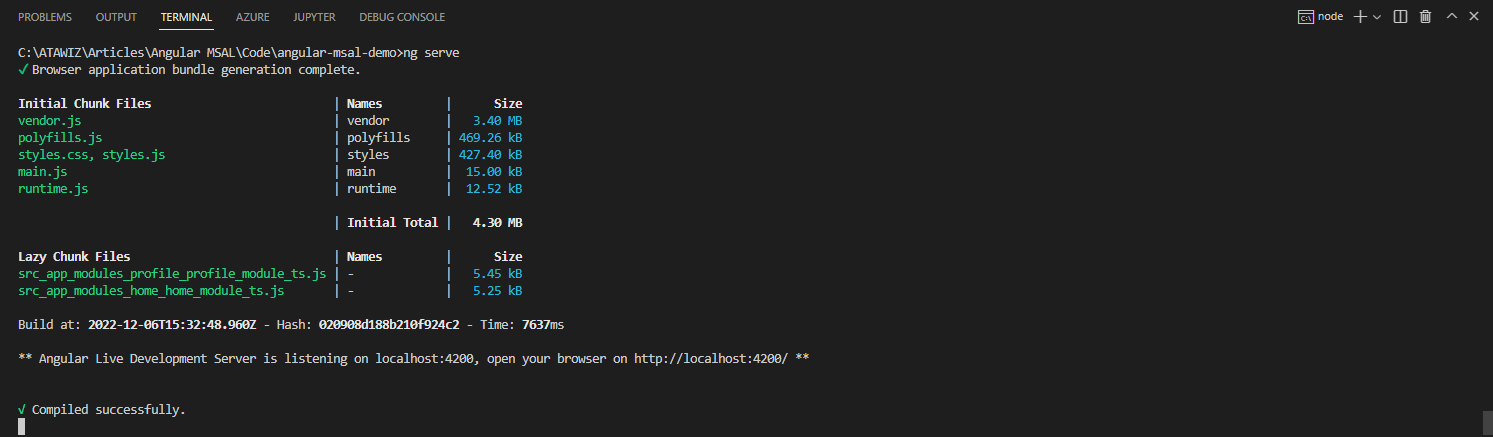The height and width of the screenshot is (437, 1493).
Task: Click src_app_modules_profile_profile_module_ts.js file name
Action: tap(172, 274)
